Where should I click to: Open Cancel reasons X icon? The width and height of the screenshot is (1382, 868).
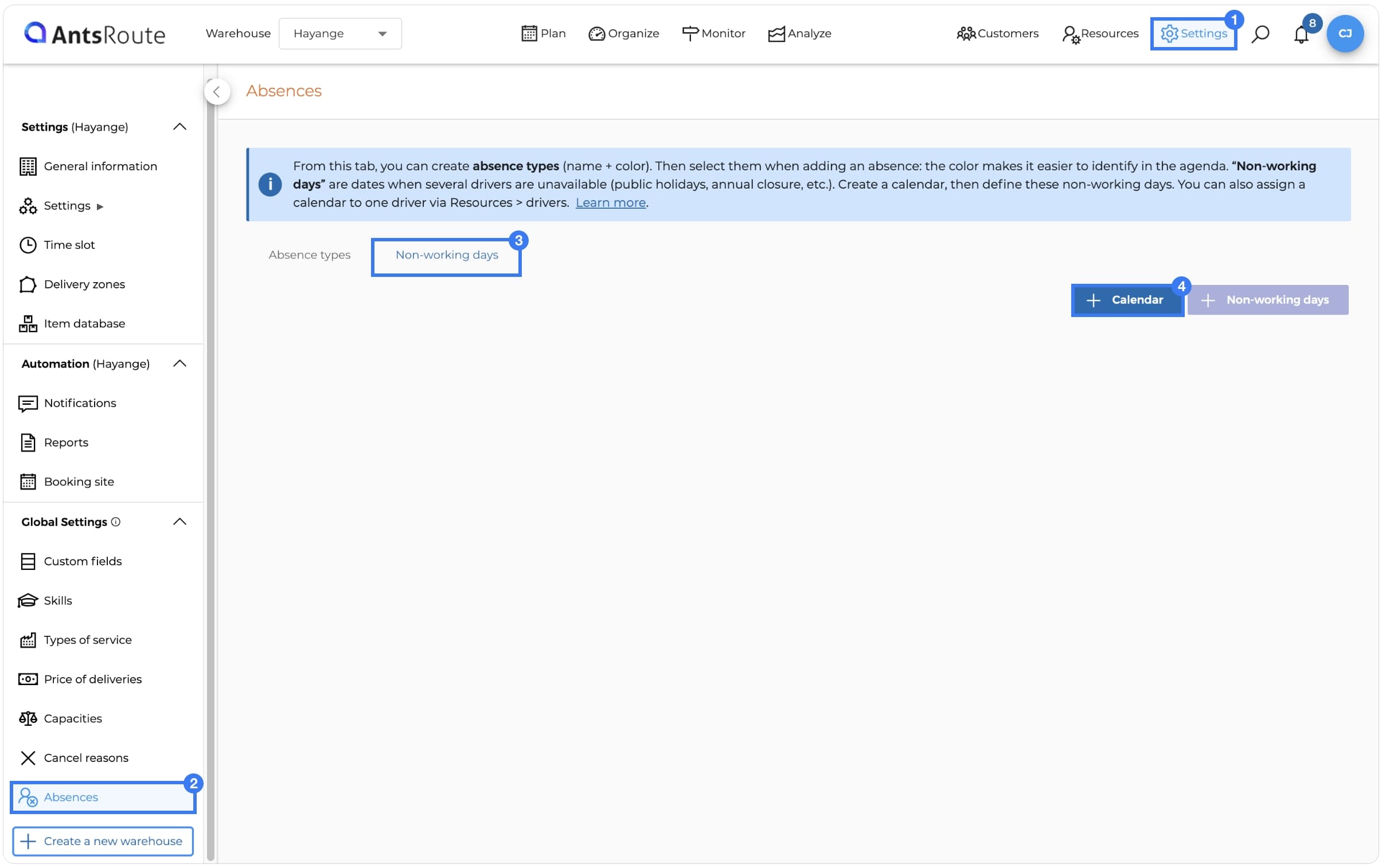pyautogui.click(x=28, y=757)
